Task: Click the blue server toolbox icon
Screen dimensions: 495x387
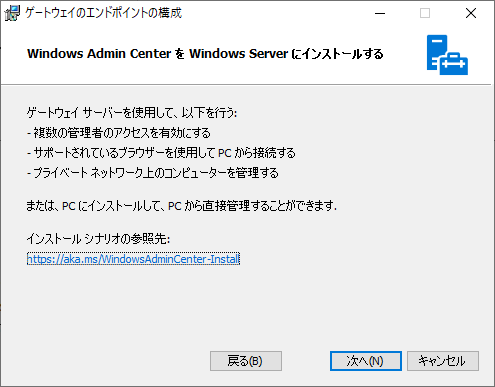Action: tap(447, 55)
